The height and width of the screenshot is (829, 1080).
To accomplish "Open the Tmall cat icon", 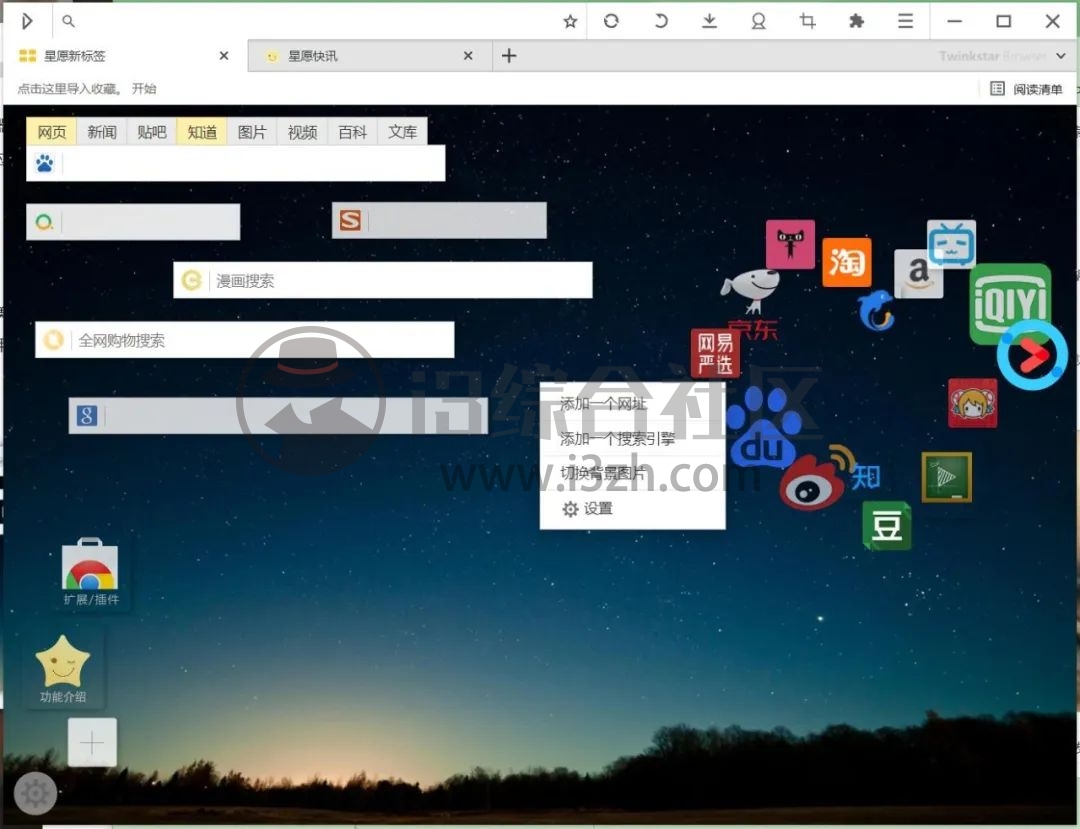I will click(790, 244).
